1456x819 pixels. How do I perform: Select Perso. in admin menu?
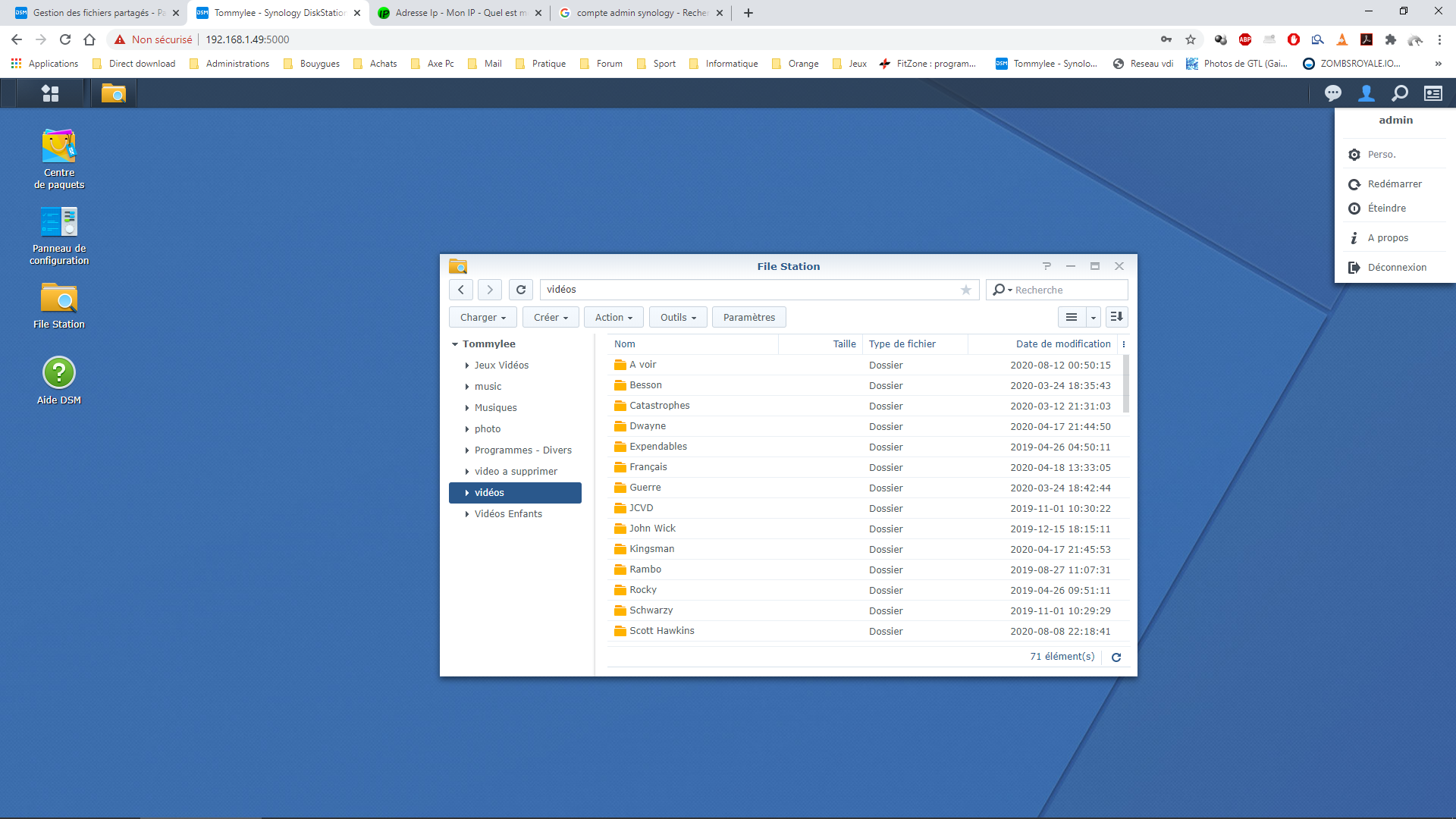1395,155
